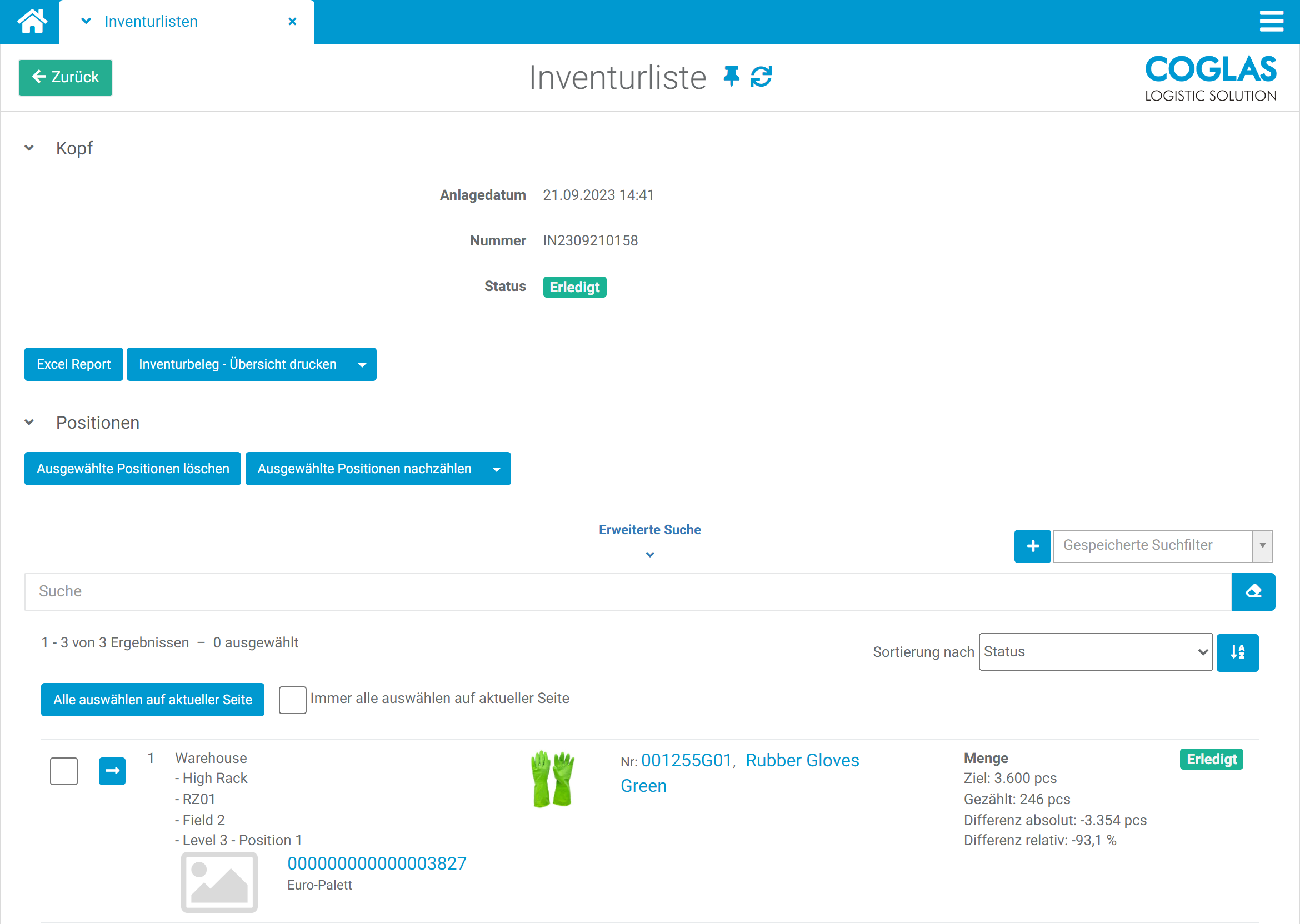
Task: Add a new search filter with the plus icon
Action: pos(1032,546)
